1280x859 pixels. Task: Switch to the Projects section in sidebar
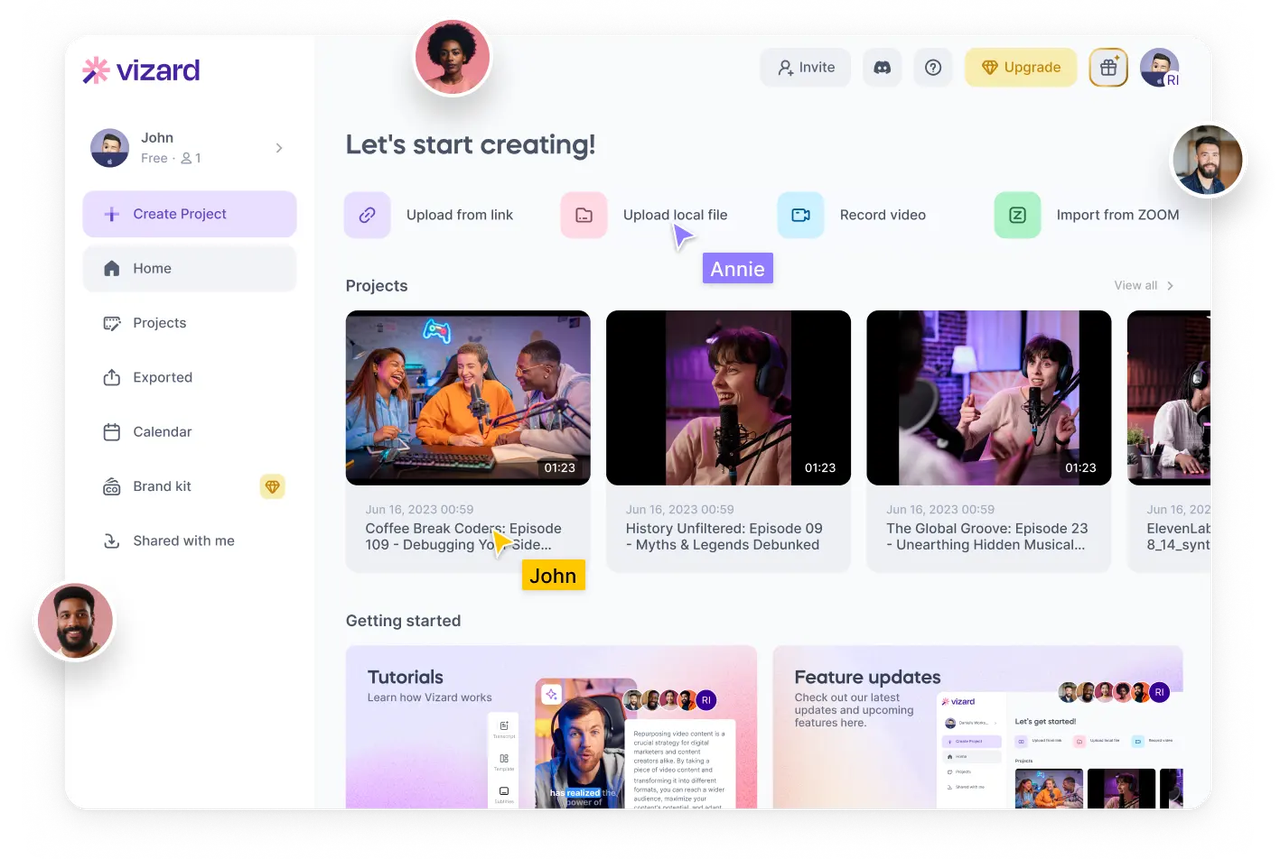click(x=159, y=323)
